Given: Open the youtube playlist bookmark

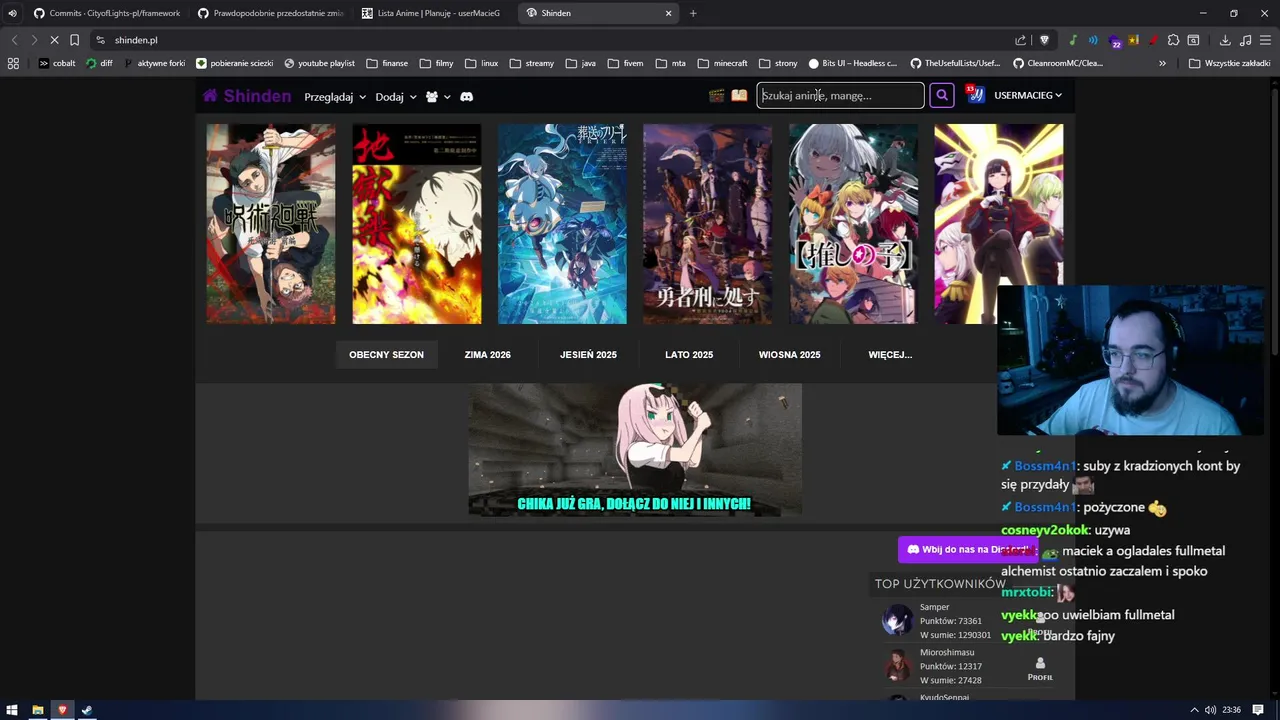Looking at the screenshot, I should click(319, 63).
